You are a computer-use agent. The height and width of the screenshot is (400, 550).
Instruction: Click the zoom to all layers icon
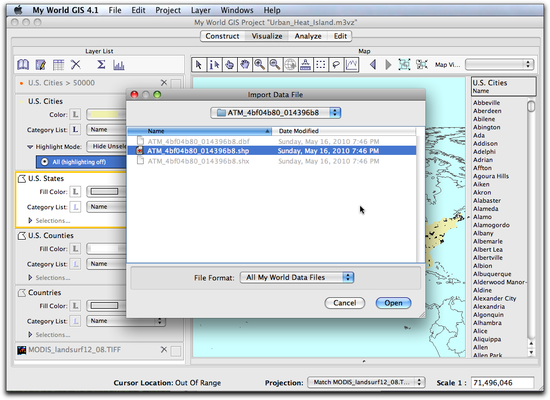(x=404, y=65)
